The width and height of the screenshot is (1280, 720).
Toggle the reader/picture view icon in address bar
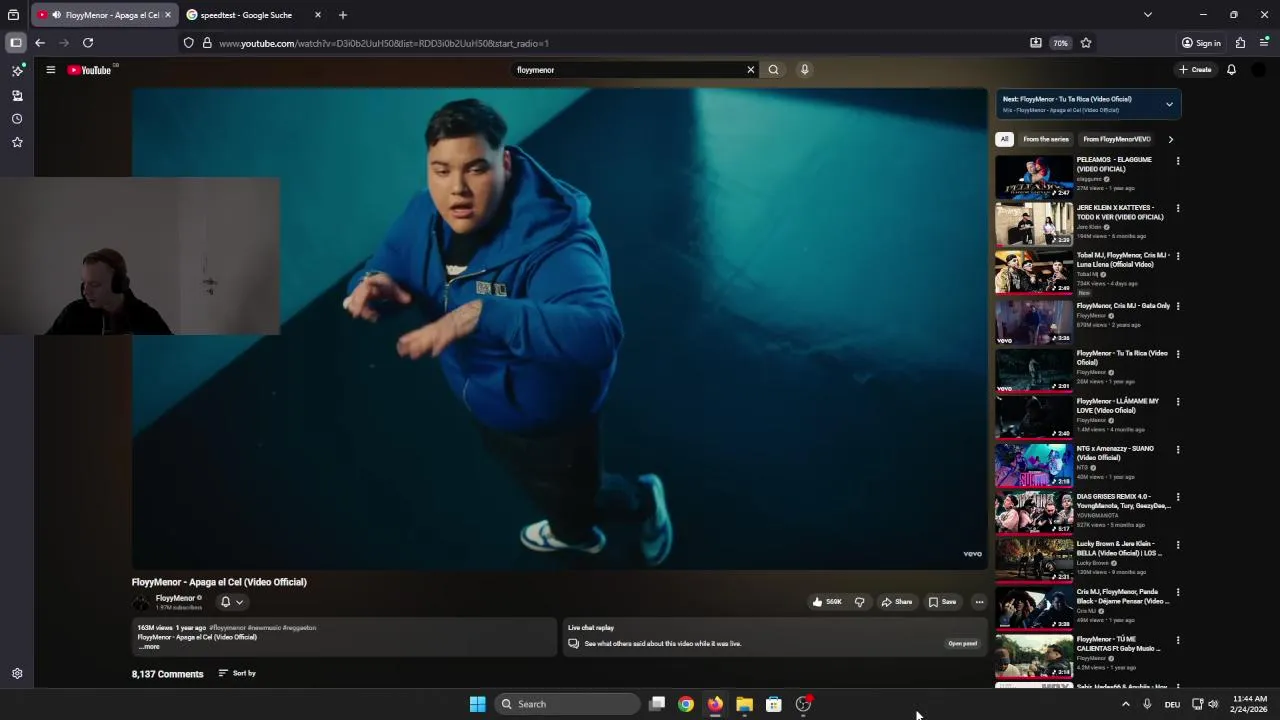(1036, 43)
